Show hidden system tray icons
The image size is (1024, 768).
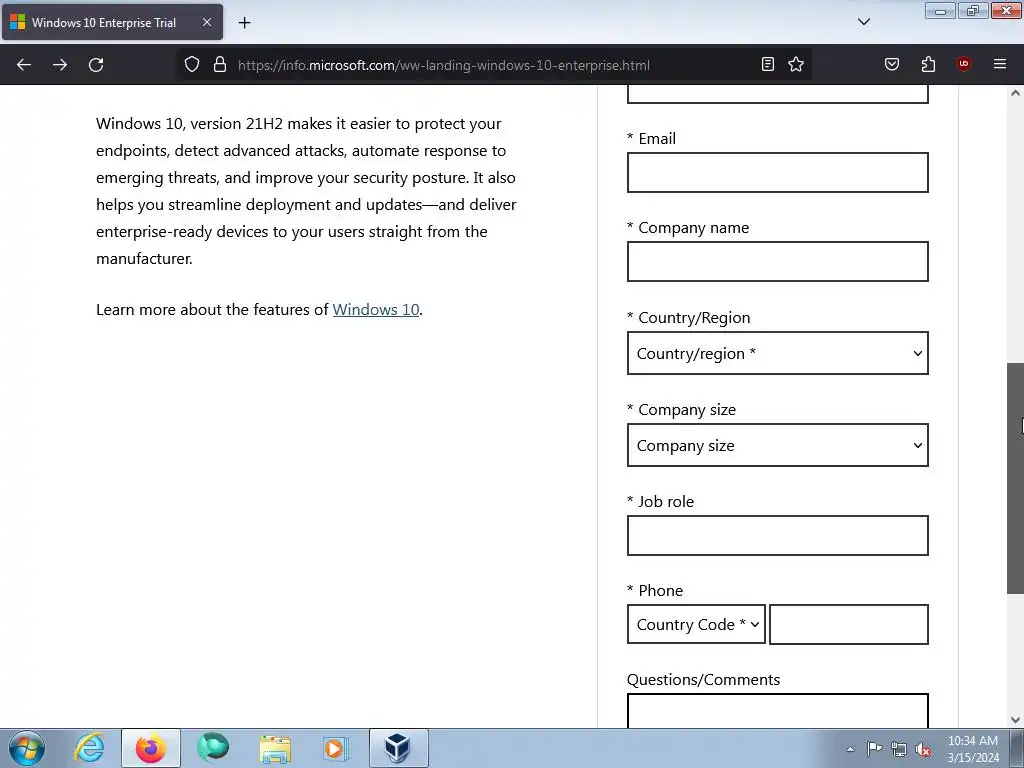pos(850,749)
